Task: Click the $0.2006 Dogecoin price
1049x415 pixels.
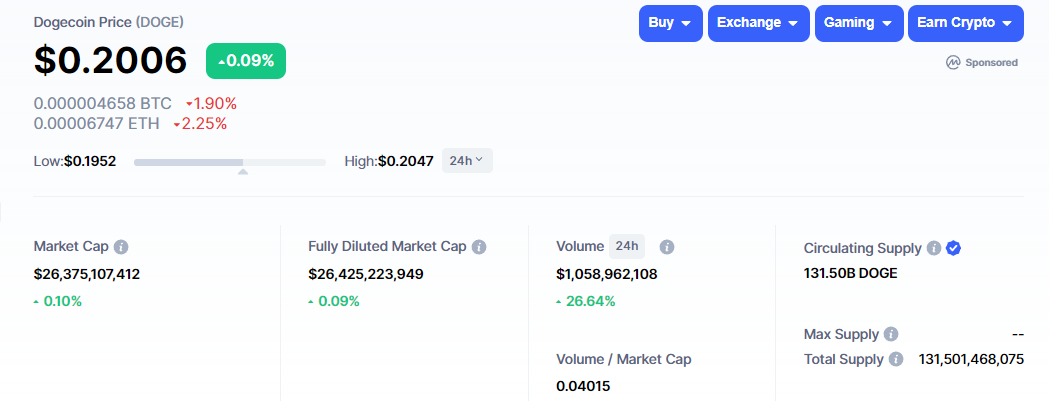Action: click(110, 60)
